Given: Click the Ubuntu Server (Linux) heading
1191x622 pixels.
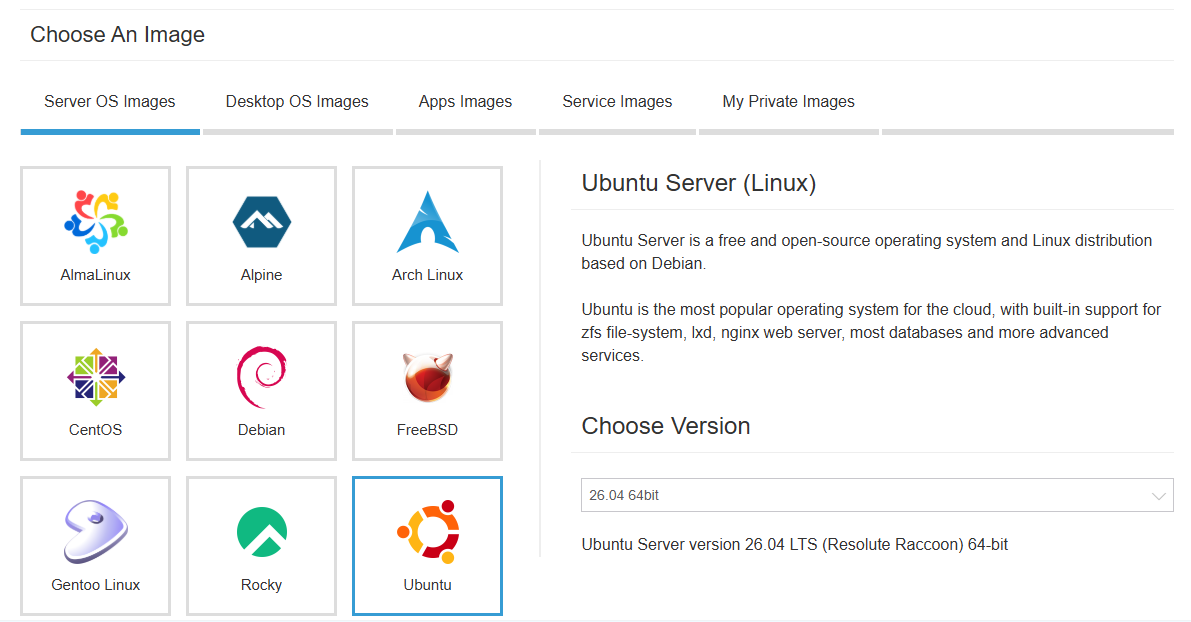Looking at the screenshot, I should (x=699, y=183).
